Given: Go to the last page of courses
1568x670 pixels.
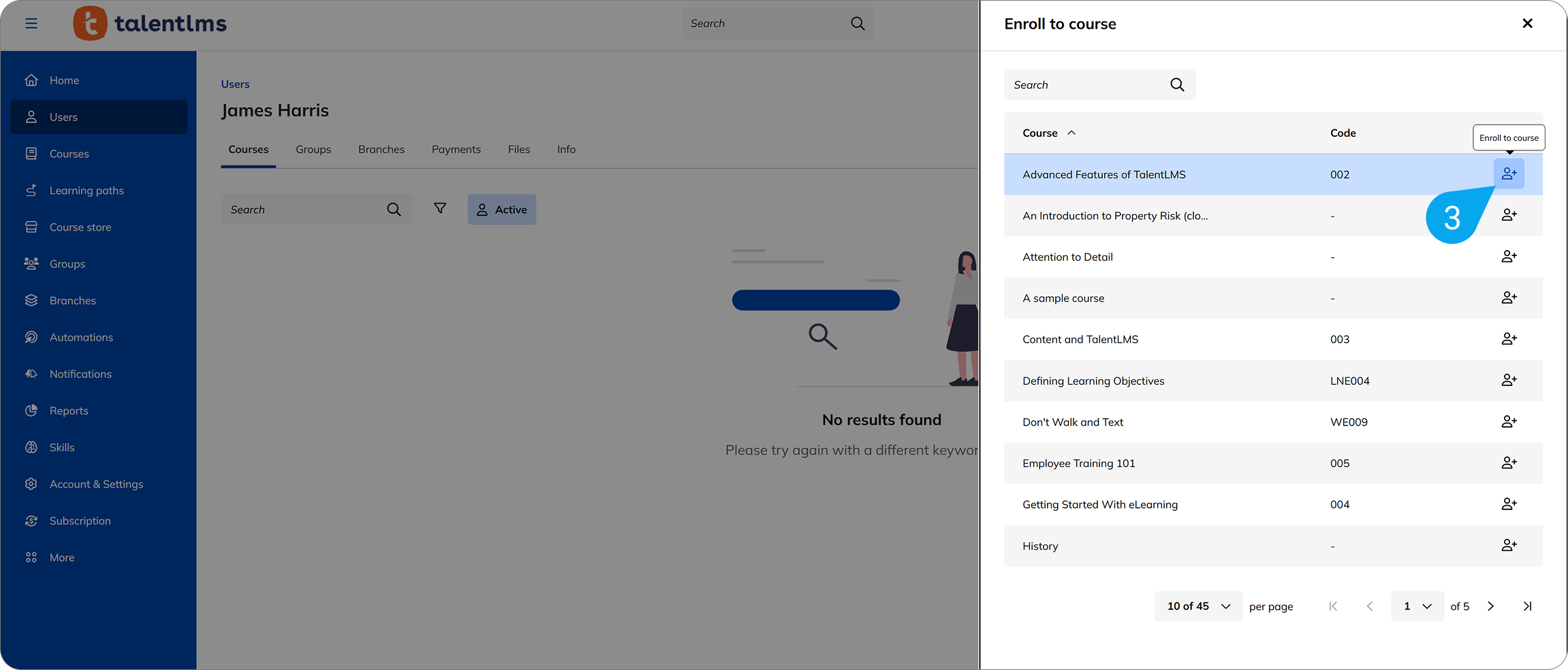Looking at the screenshot, I should point(1527,606).
